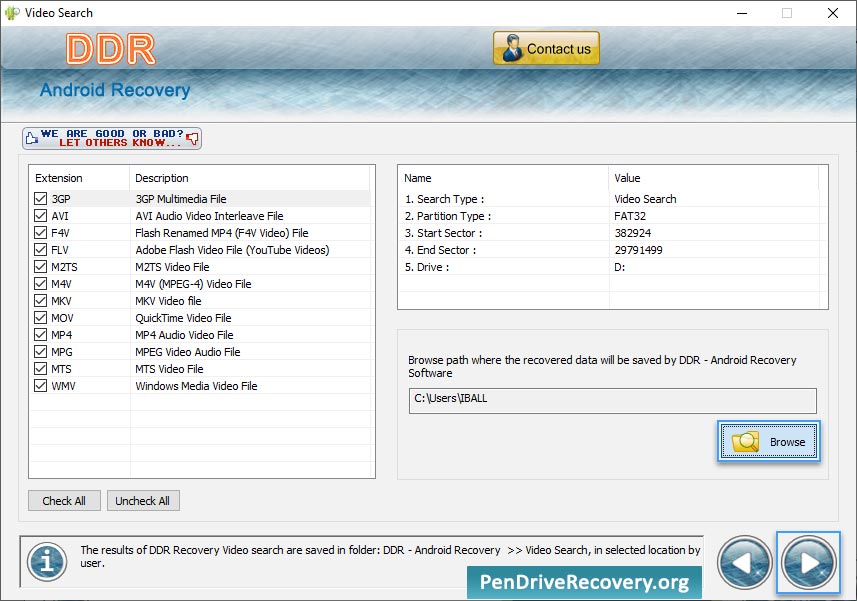Screen dimensions: 857x601
Task: Click "4. End Sector :" row name
Action: click(x=441, y=250)
